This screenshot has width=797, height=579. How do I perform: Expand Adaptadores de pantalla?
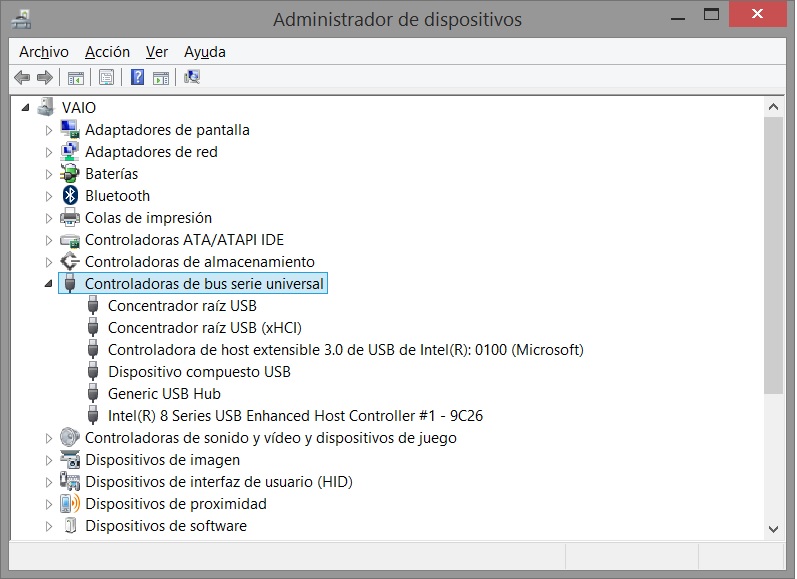click(x=49, y=130)
